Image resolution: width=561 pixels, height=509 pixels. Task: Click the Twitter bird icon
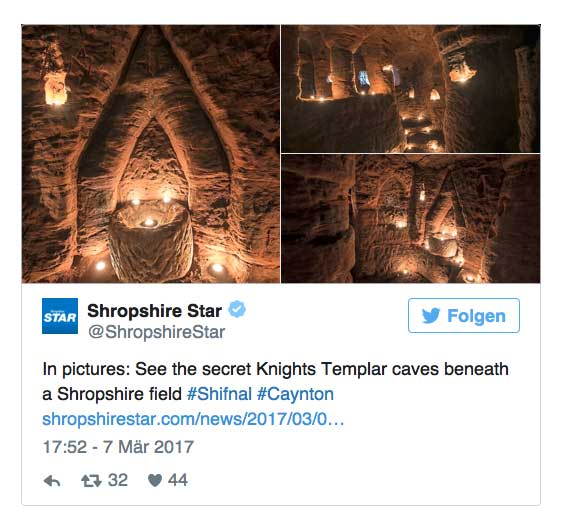pos(431,315)
